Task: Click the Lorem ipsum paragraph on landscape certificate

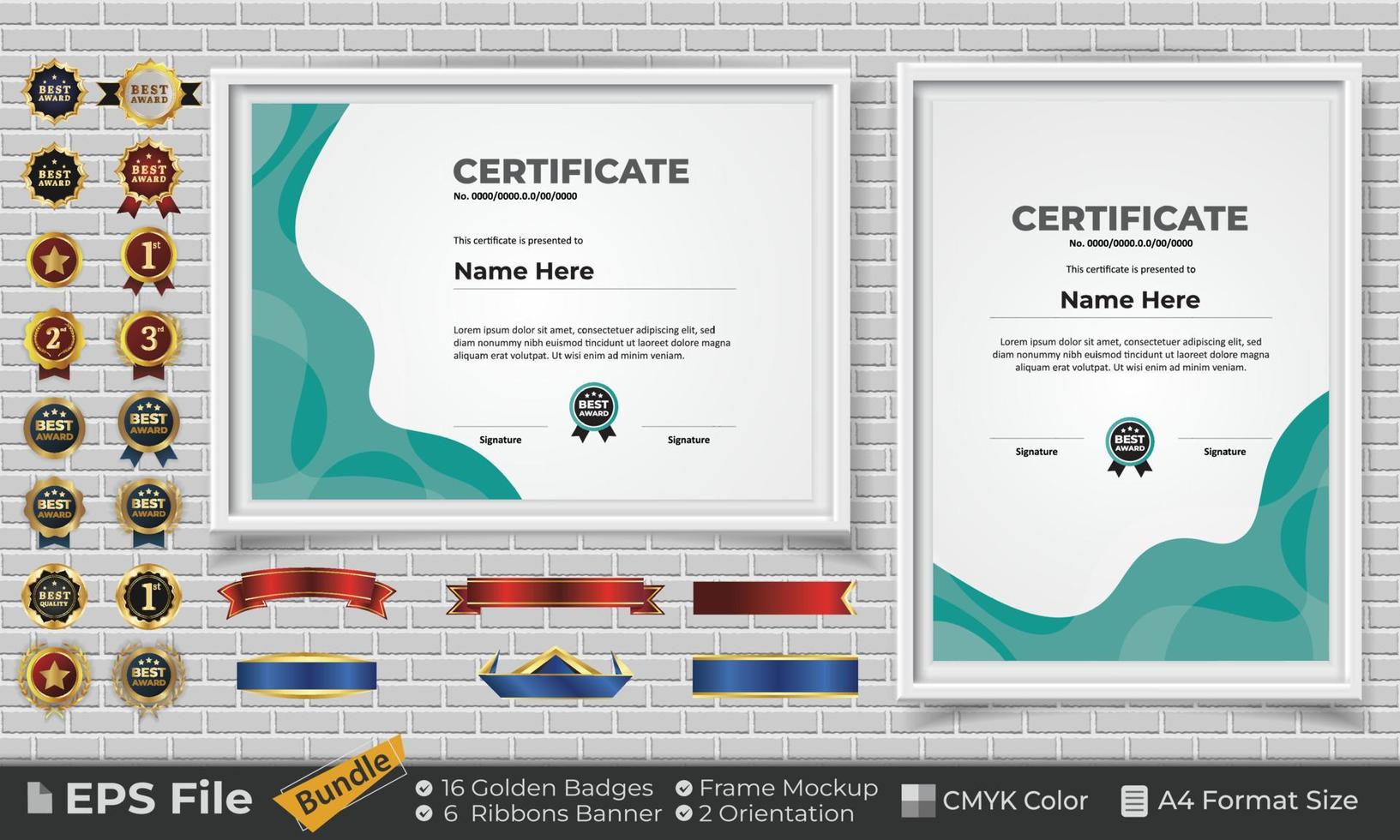Action: (x=592, y=343)
